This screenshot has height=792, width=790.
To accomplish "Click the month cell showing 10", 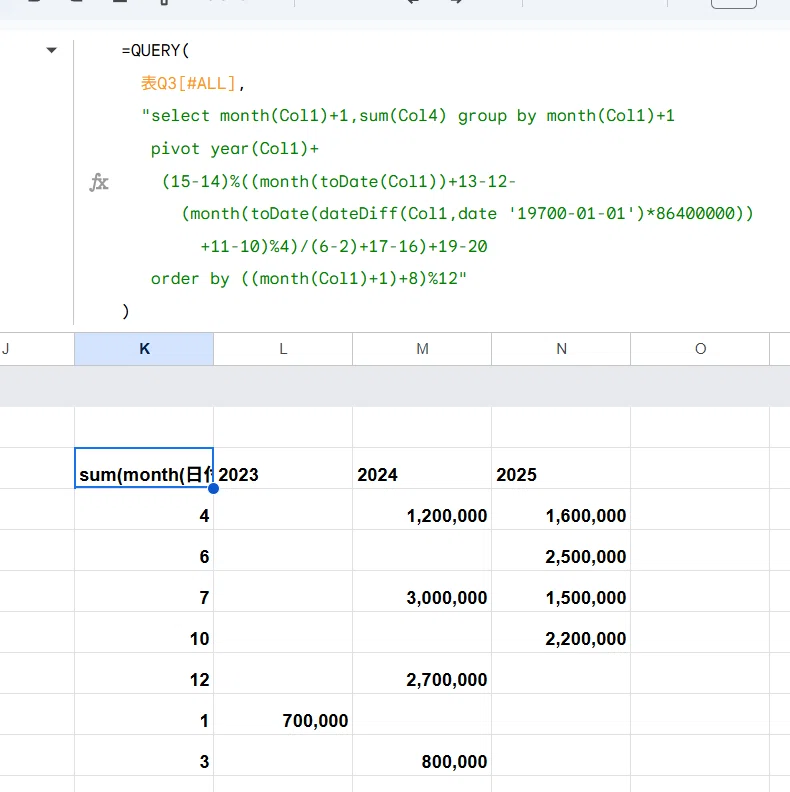I will click(144, 632).
